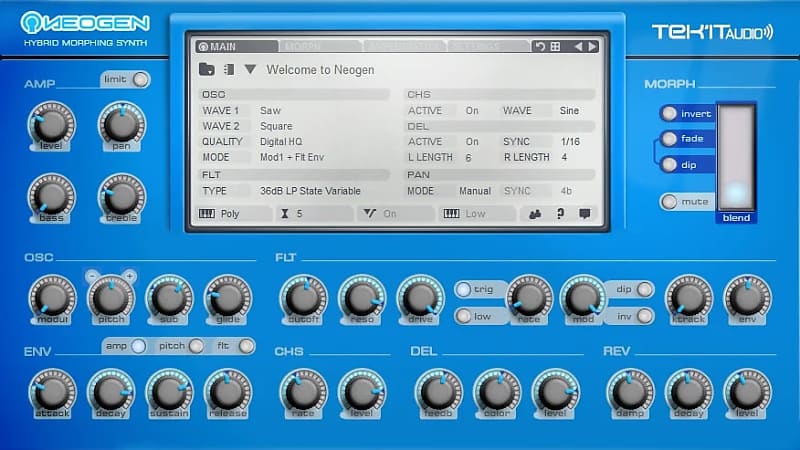Viewport: 800px width, 450px height.
Task: Toggle the MORPH mute switch
Action: [x=669, y=202]
